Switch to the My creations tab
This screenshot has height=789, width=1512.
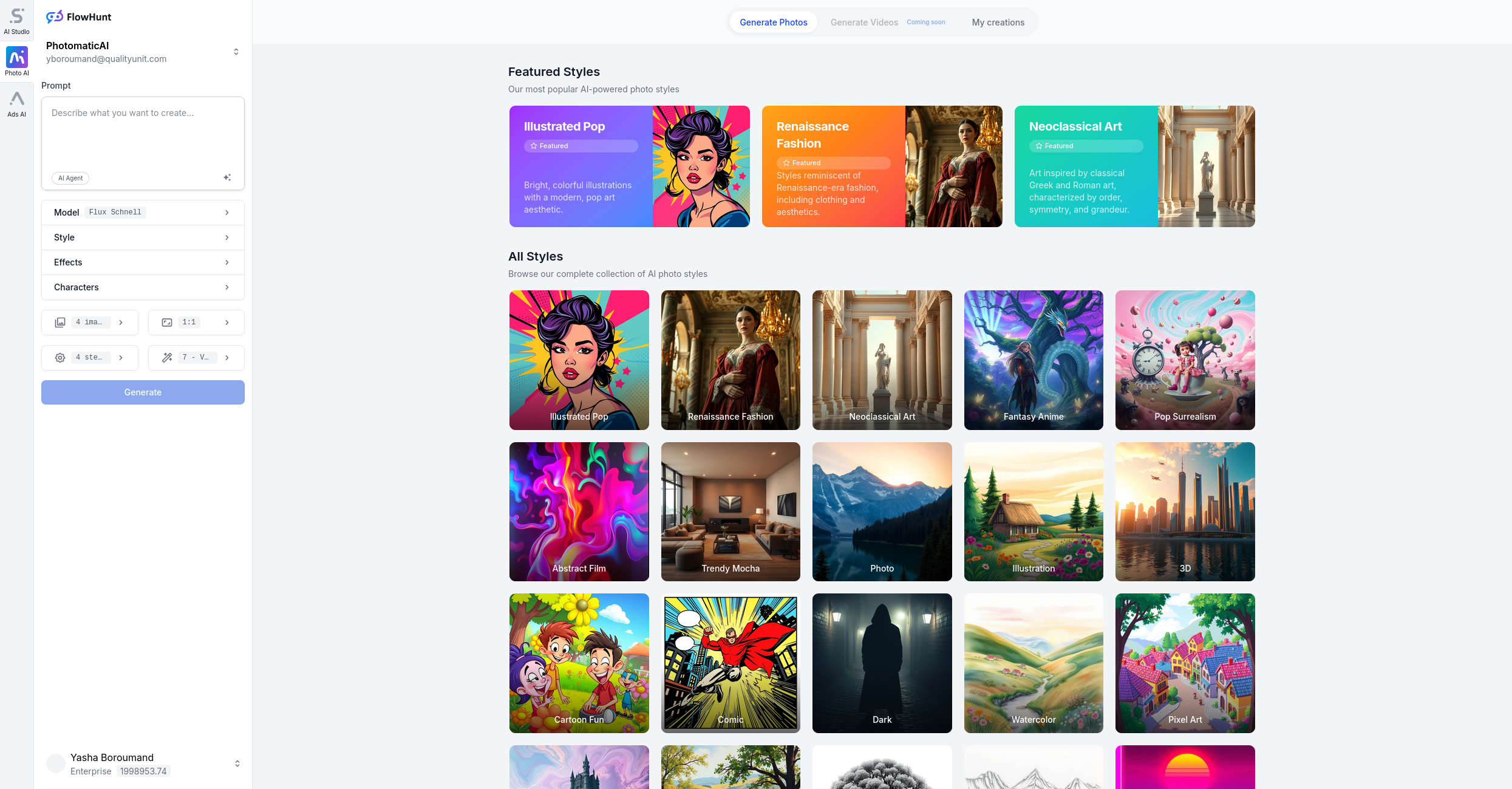(x=998, y=22)
